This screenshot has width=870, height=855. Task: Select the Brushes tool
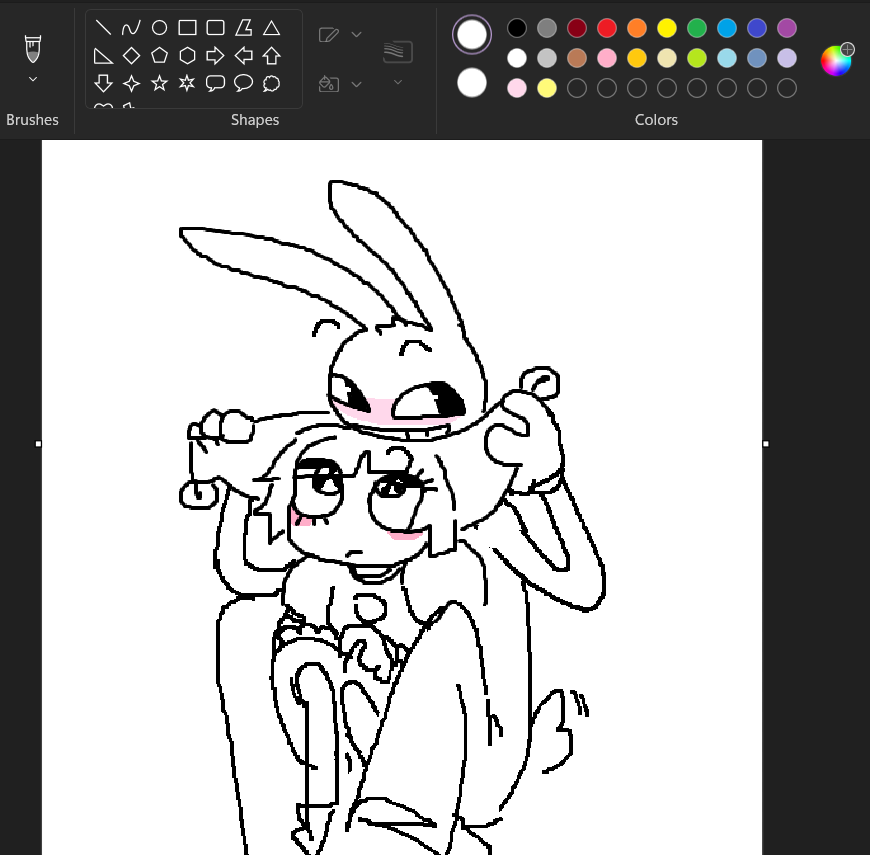[x=33, y=48]
